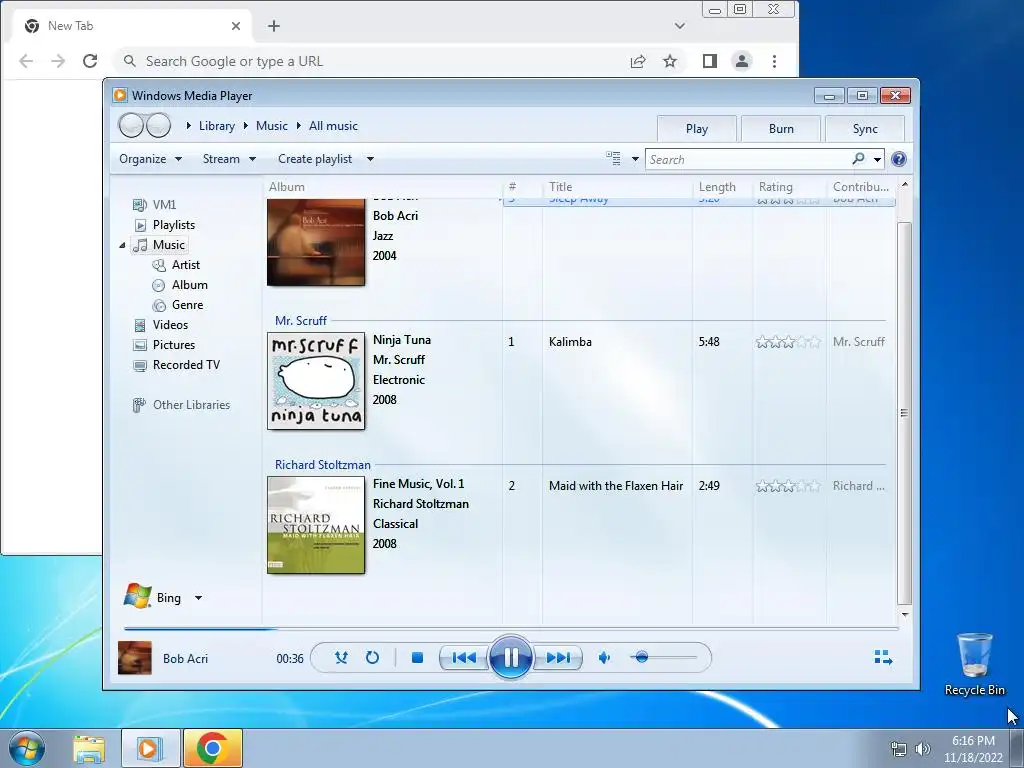Sort by the Title column header
Screen dimensions: 1024x768
point(617,187)
